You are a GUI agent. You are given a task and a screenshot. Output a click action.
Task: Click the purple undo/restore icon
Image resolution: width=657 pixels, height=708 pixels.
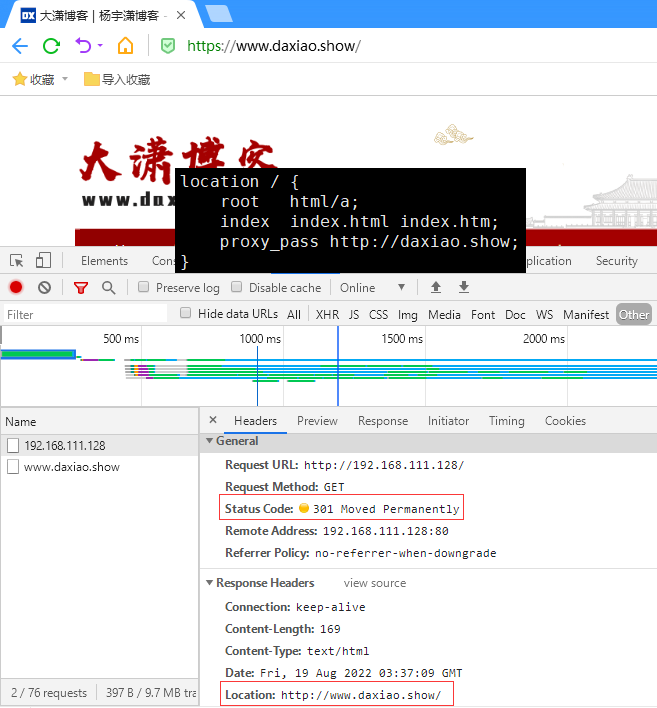coord(84,46)
